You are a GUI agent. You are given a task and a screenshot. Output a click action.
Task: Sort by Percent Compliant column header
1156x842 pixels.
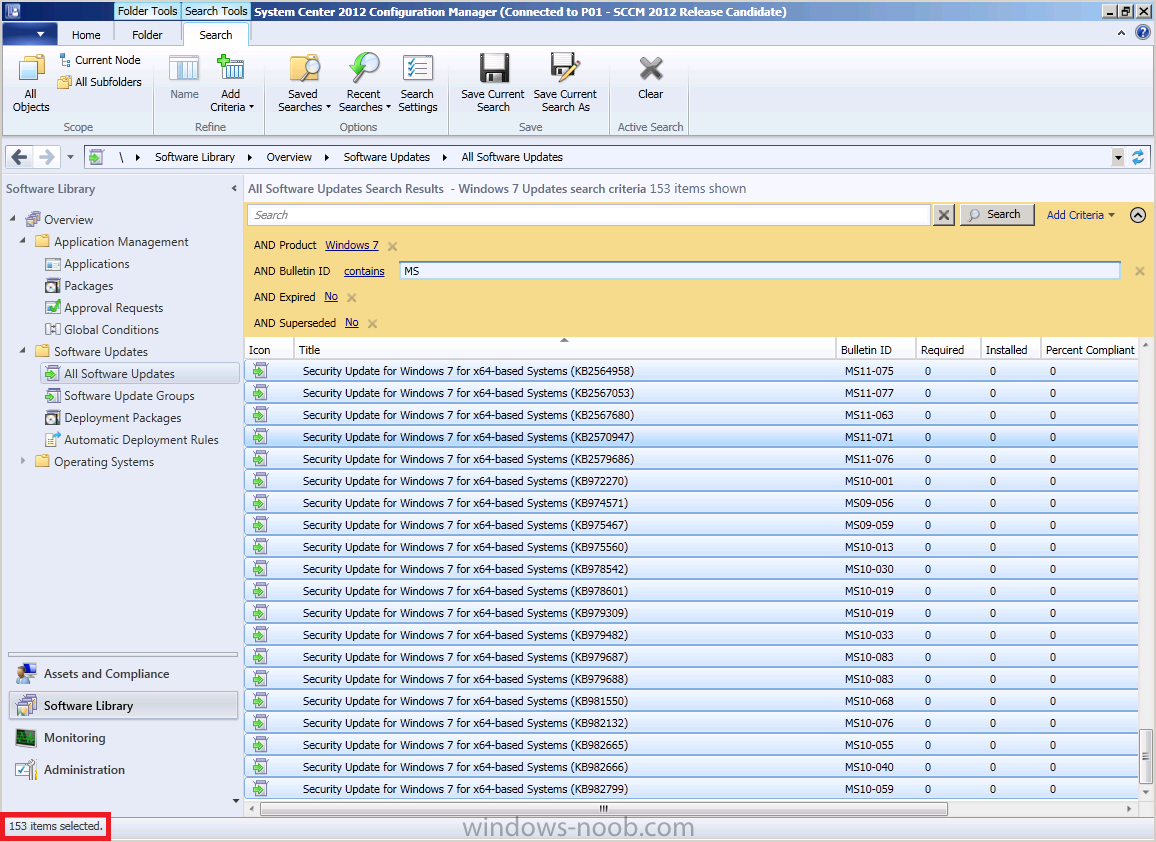[x=1090, y=350]
